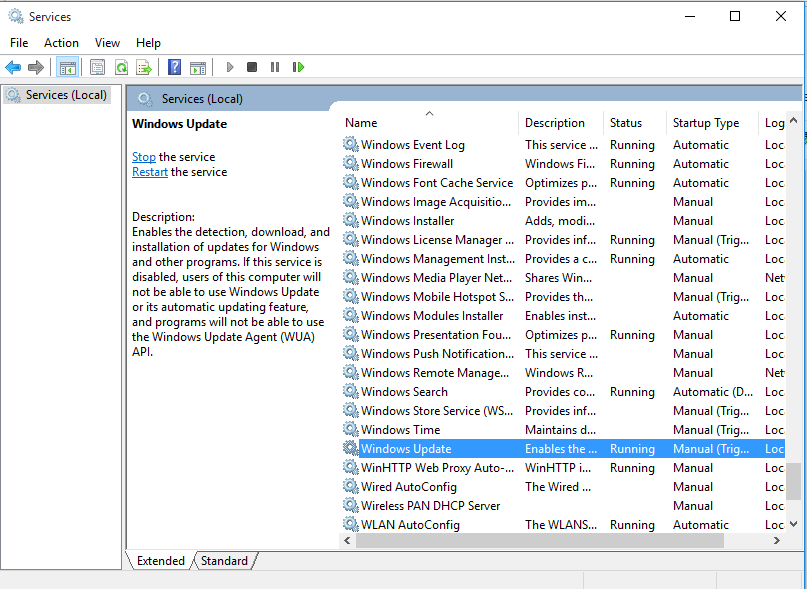
Task: Click the Restart the service link
Action: [x=150, y=171]
